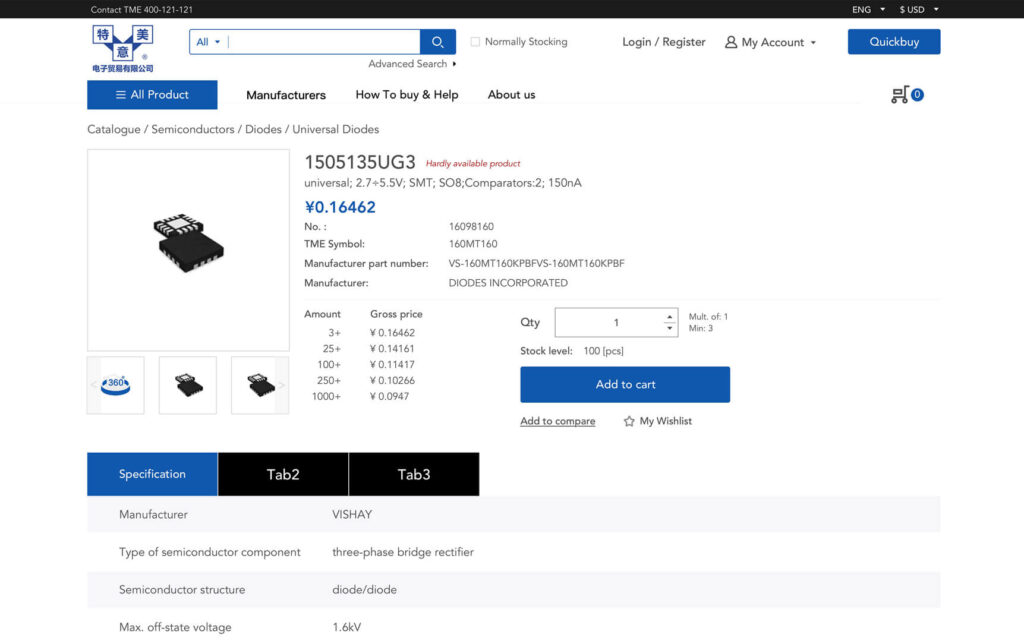Click into the search input field

click(x=323, y=42)
